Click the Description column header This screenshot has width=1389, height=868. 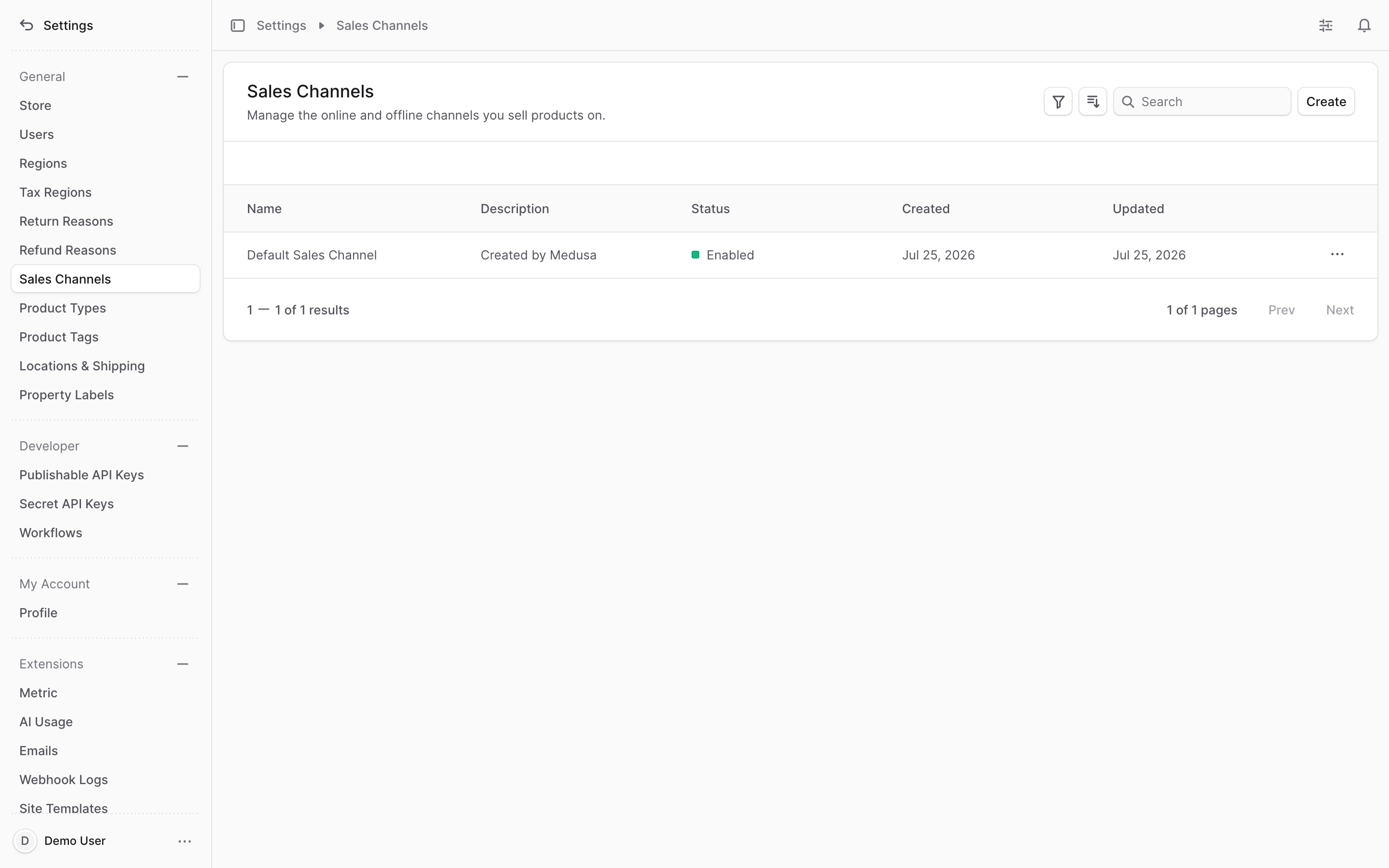point(515,209)
